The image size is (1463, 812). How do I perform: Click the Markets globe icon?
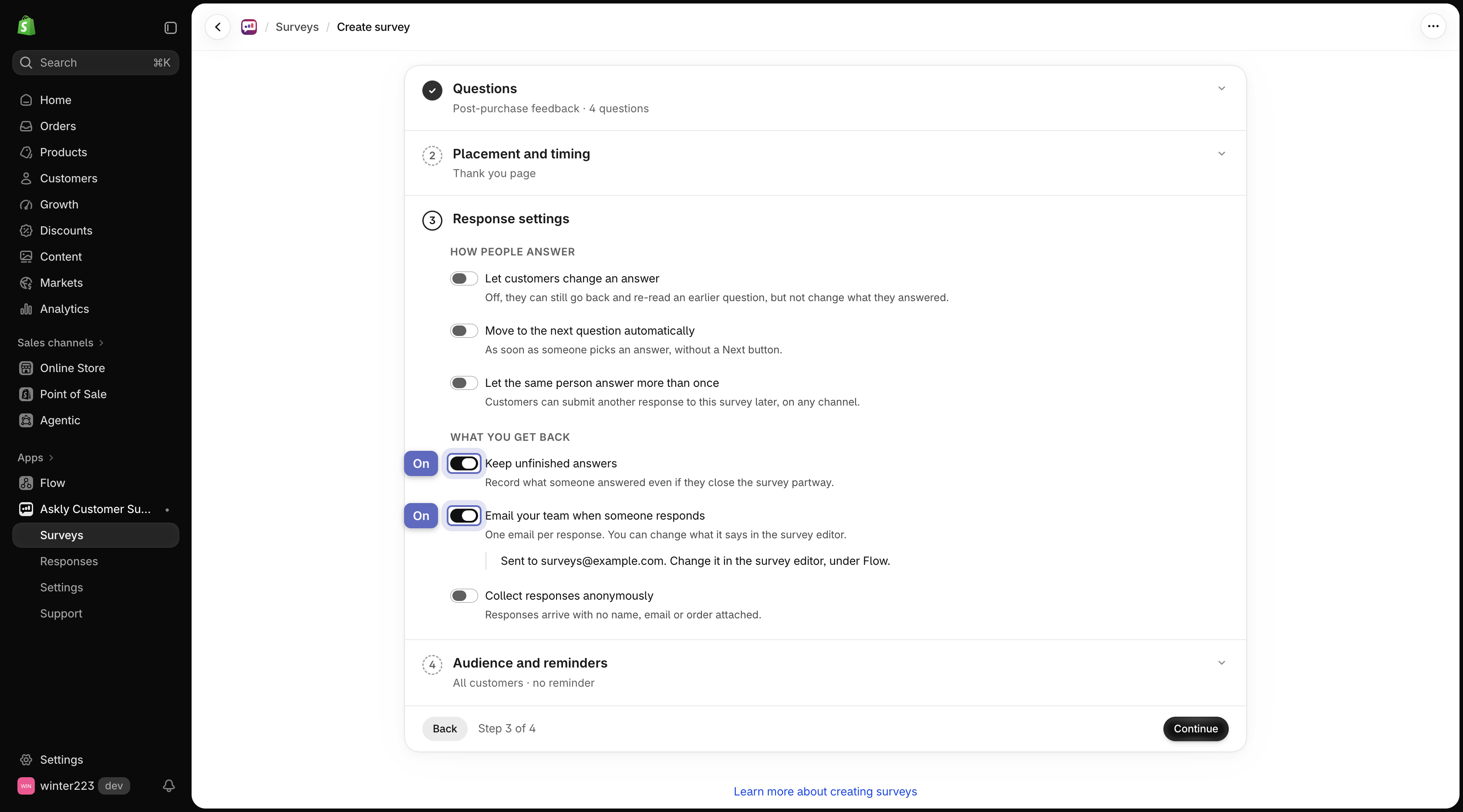pyautogui.click(x=26, y=282)
